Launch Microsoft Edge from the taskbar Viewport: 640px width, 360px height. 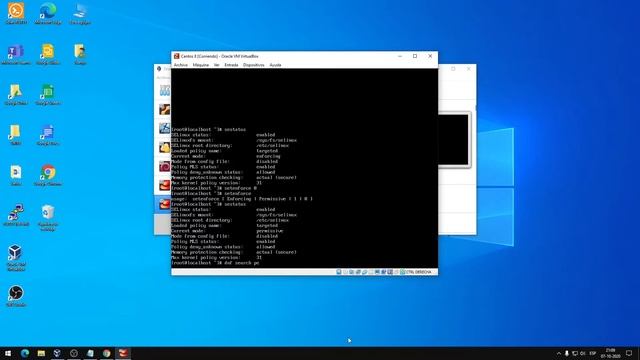(x=25, y=353)
